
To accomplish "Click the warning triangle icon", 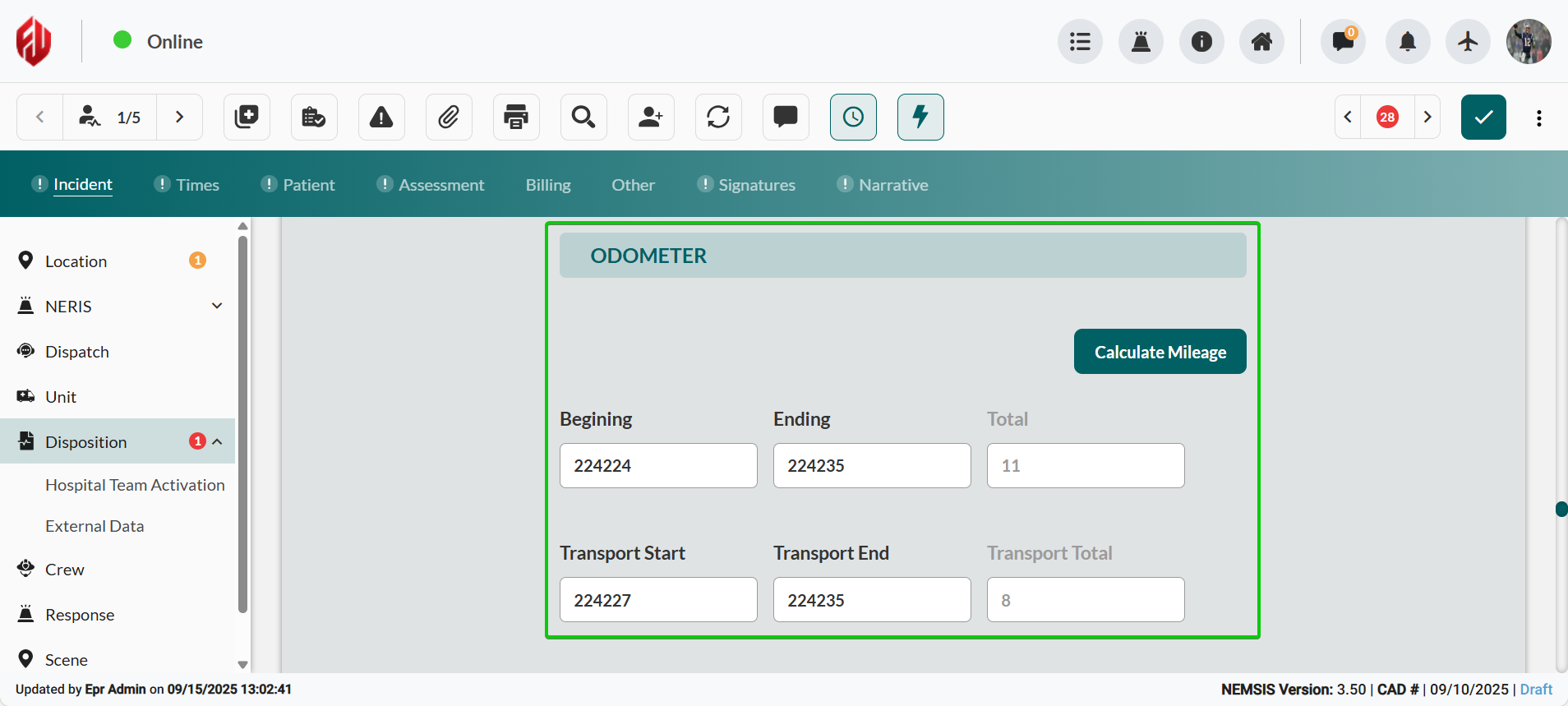I will point(381,118).
